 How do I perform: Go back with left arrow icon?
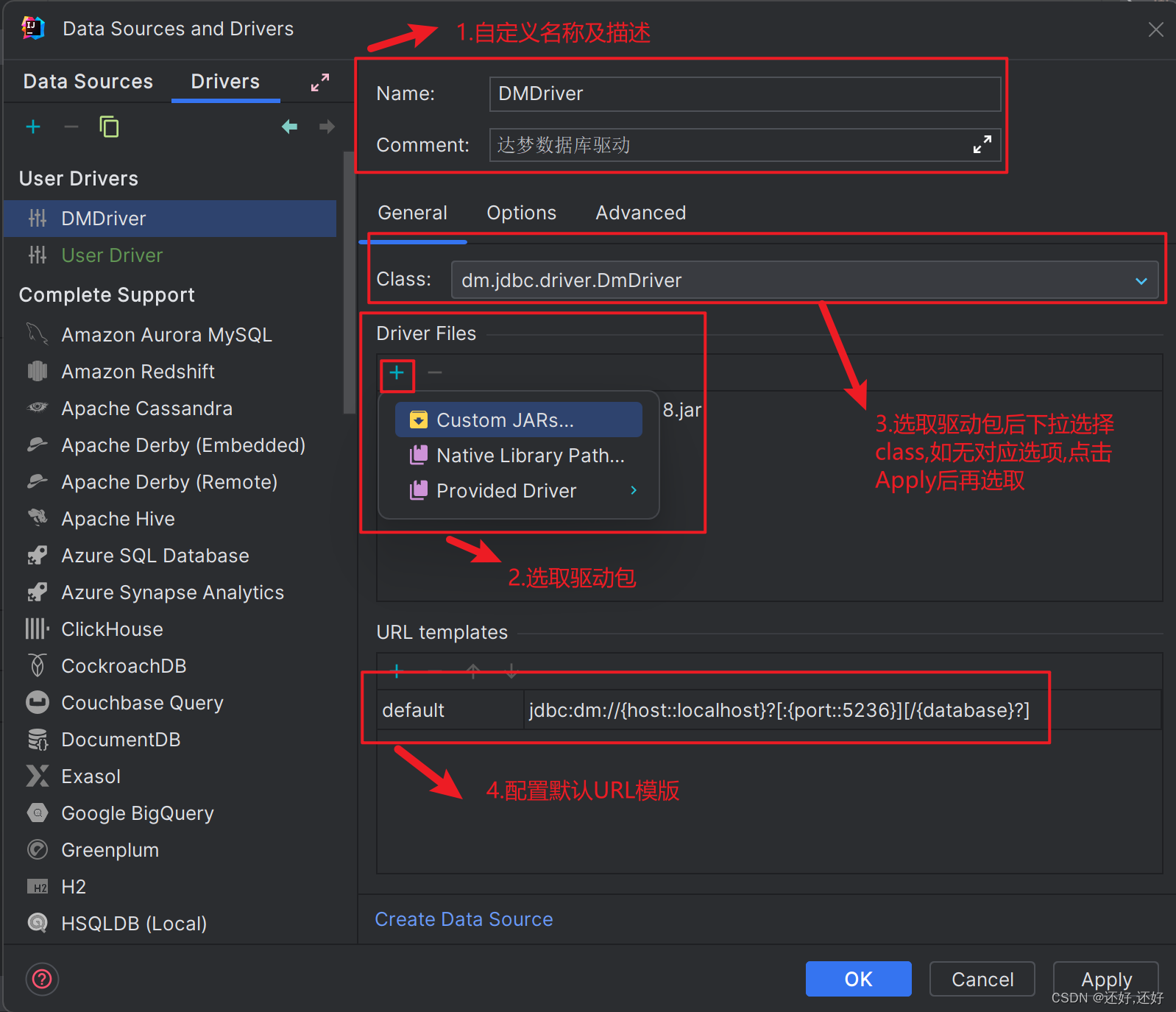tap(290, 127)
